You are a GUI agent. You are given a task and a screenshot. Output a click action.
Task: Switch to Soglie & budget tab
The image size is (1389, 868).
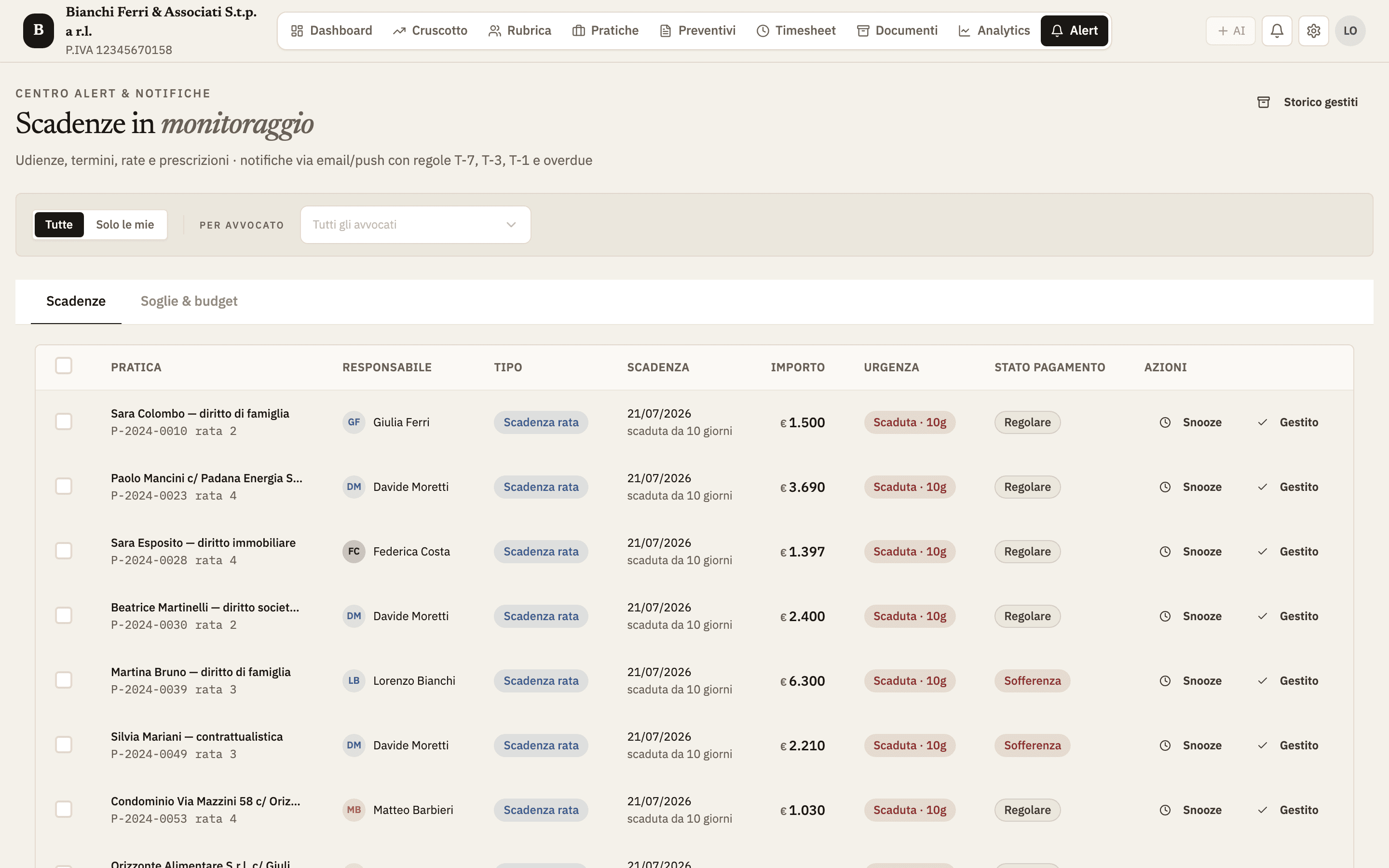pos(189,301)
